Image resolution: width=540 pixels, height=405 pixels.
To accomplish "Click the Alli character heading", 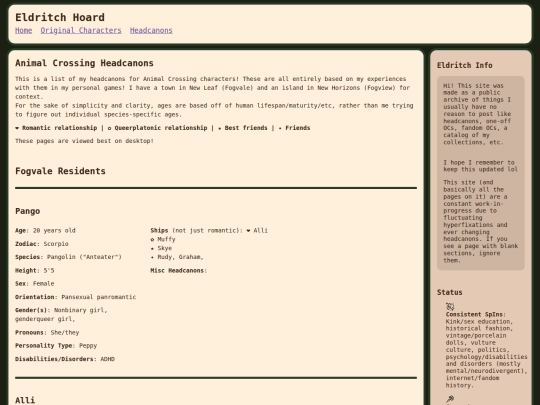I will (x=25, y=400).
